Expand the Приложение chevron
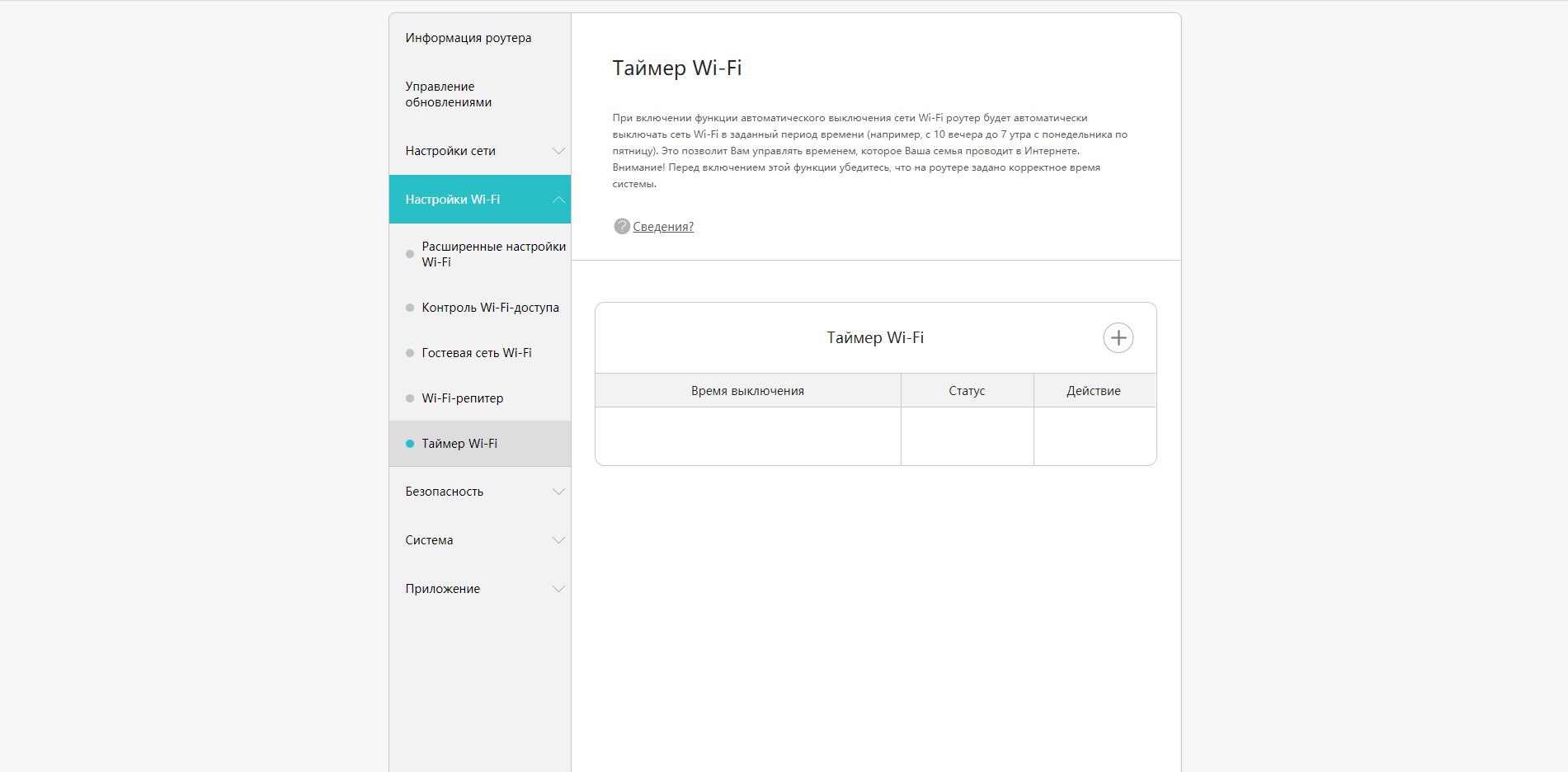 click(558, 589)
